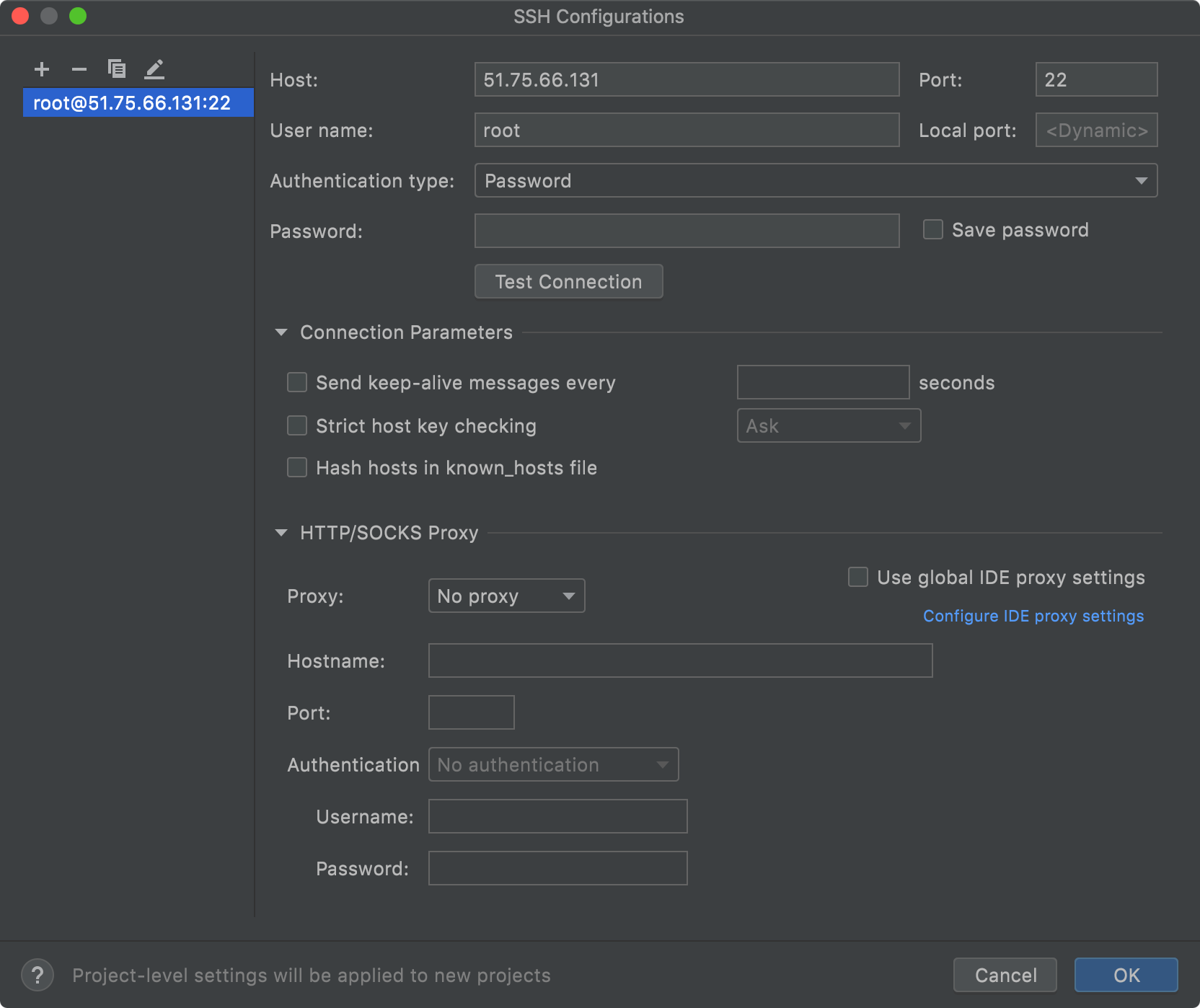
Task: Click the Test Connection button
Action: (568, 281)
